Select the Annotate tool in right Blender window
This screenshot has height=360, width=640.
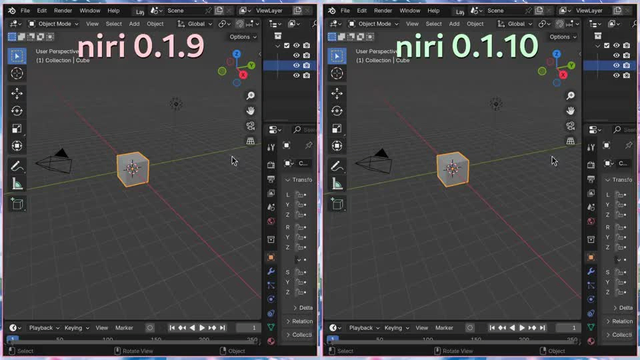point(337,166)
